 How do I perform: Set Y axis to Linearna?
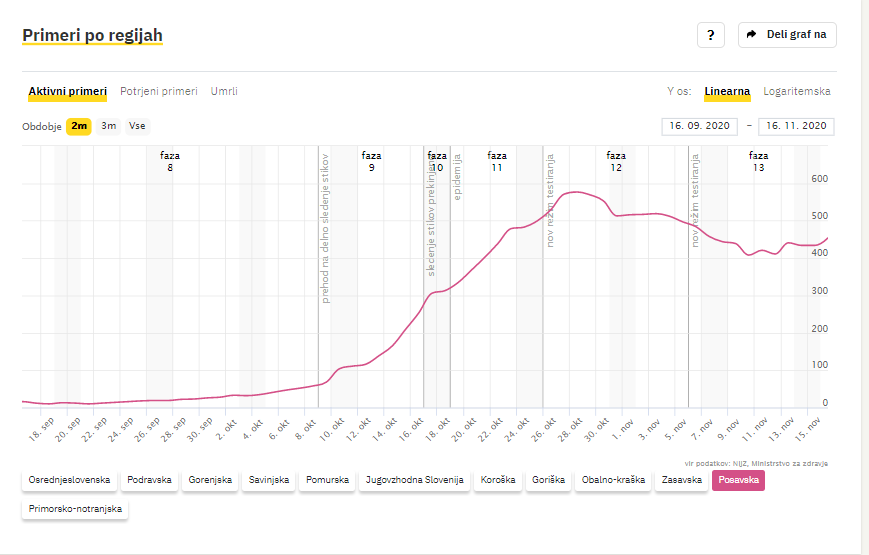pos(727,91)
